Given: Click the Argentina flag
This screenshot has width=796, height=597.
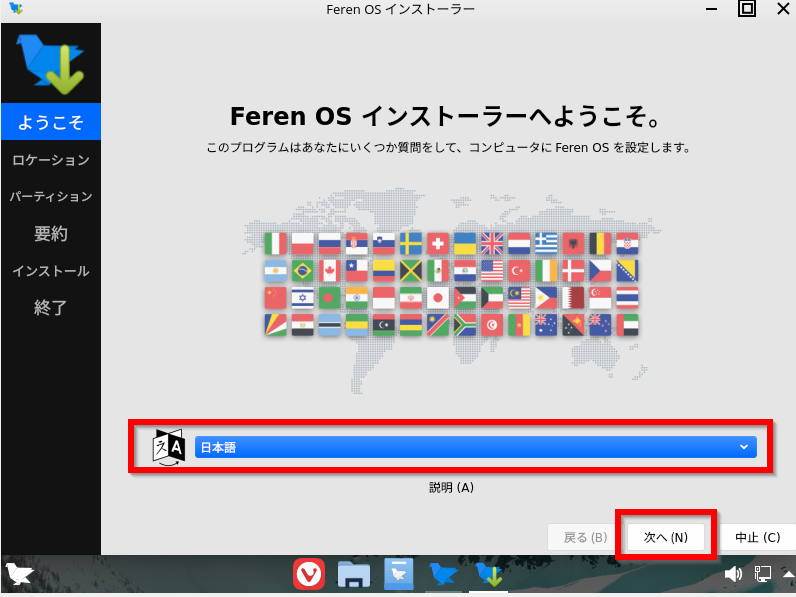Looking at the screenshot, I should pyautogui.click(x=276, y=271).
